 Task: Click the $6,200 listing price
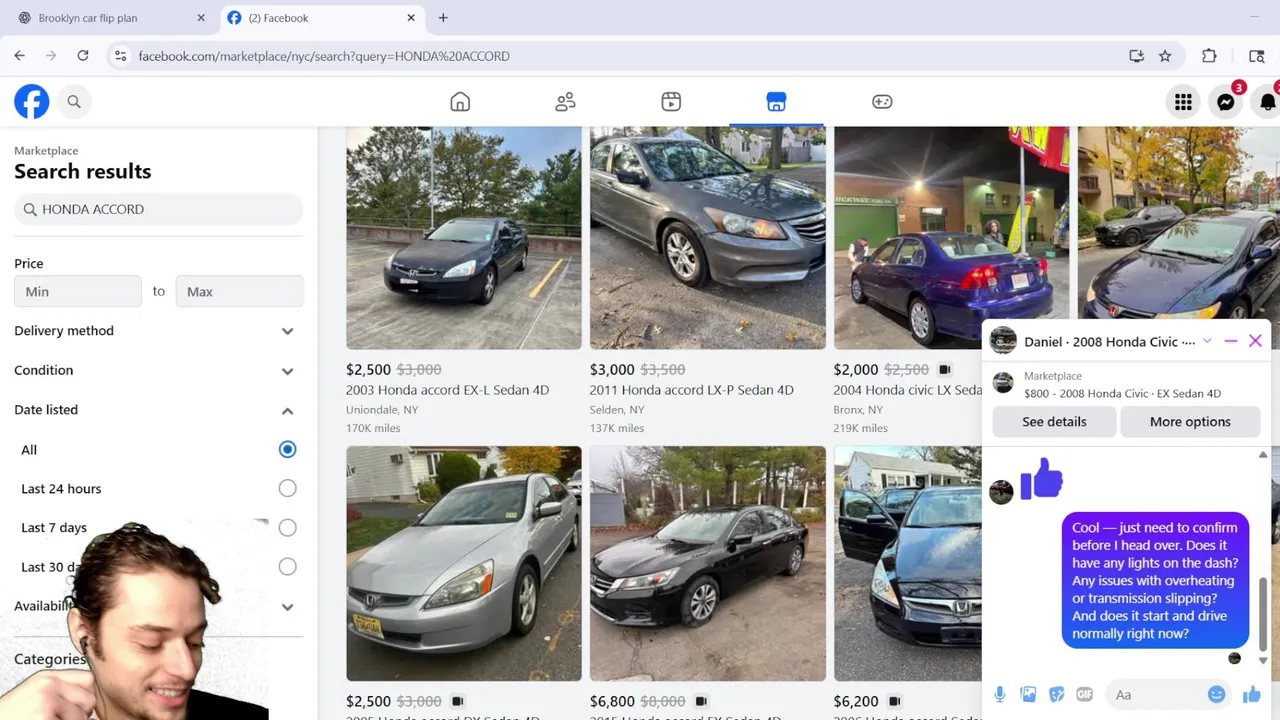[856, 702]
